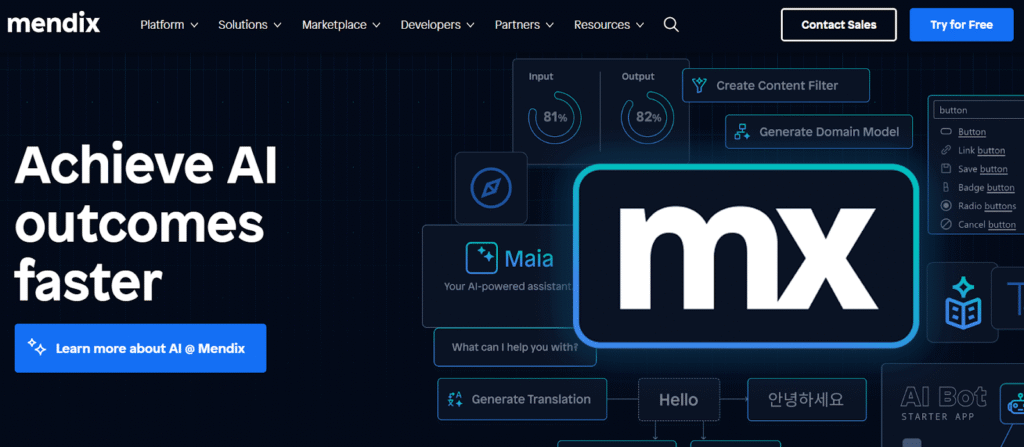Click the Output 82% progress ring
1024x447 pixels.
pos(647,118)
